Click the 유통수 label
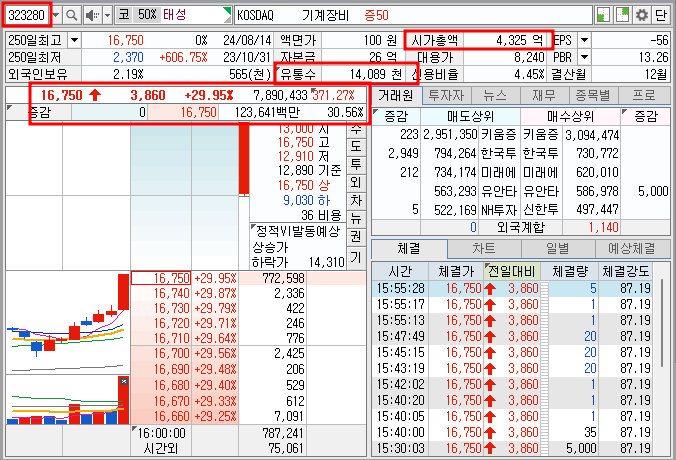 298,74
